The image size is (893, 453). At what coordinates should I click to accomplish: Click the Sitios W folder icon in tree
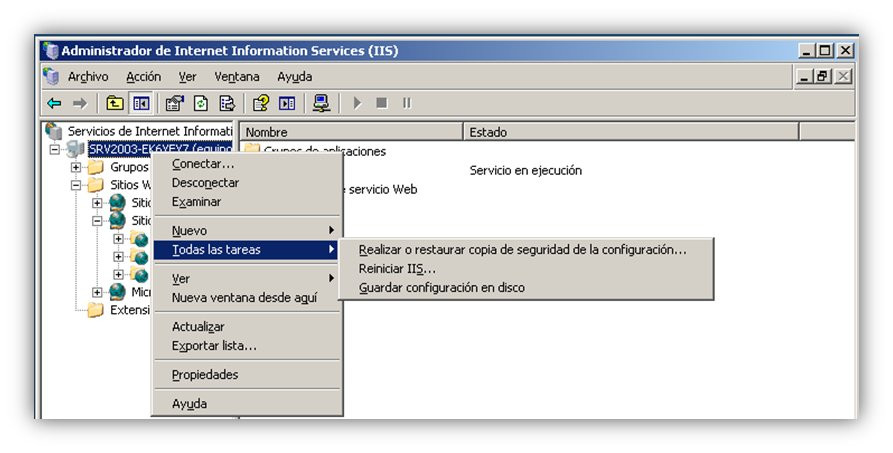point(96,185)
